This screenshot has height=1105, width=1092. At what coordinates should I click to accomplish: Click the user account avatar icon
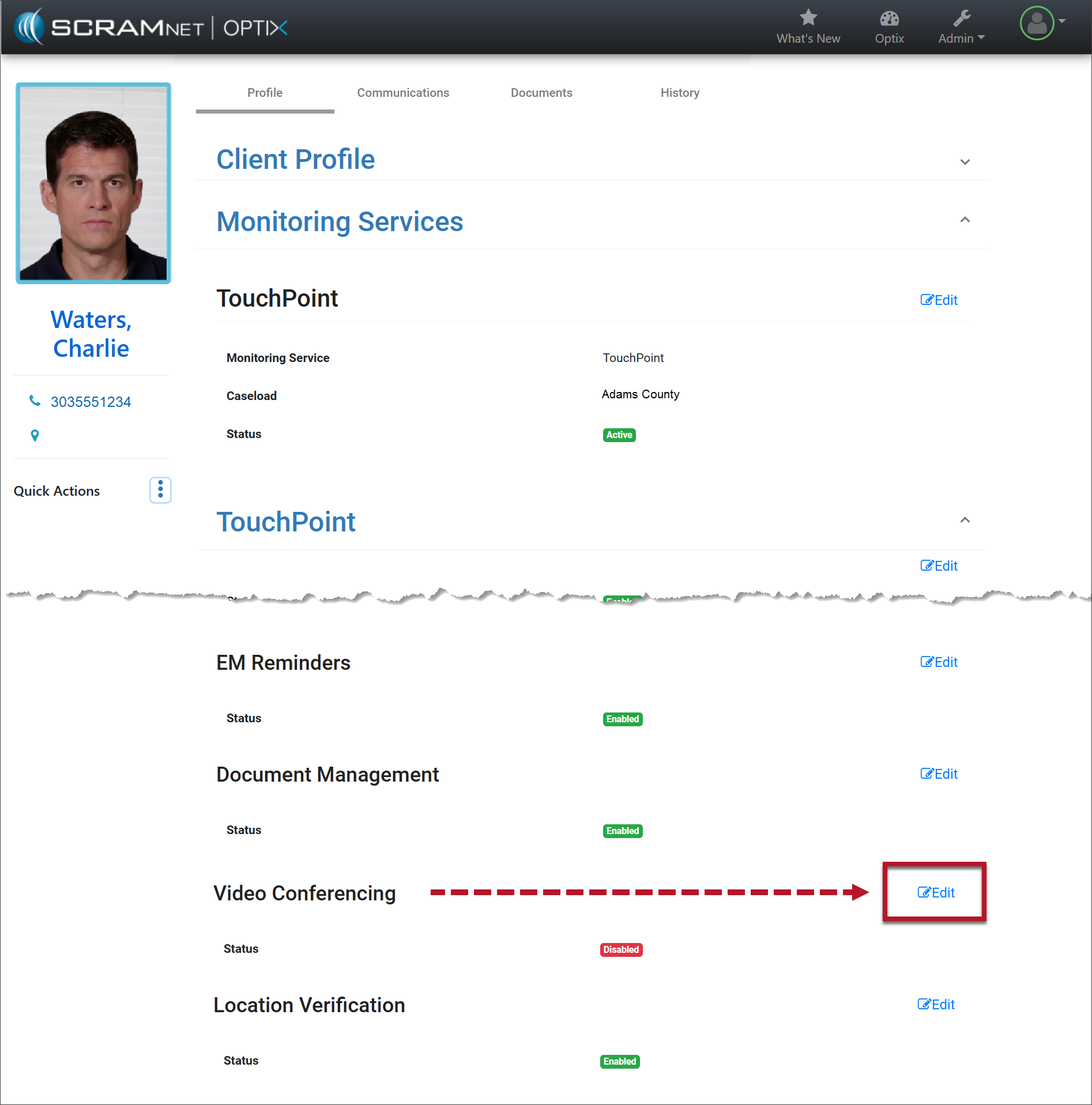coord(1036,24)
